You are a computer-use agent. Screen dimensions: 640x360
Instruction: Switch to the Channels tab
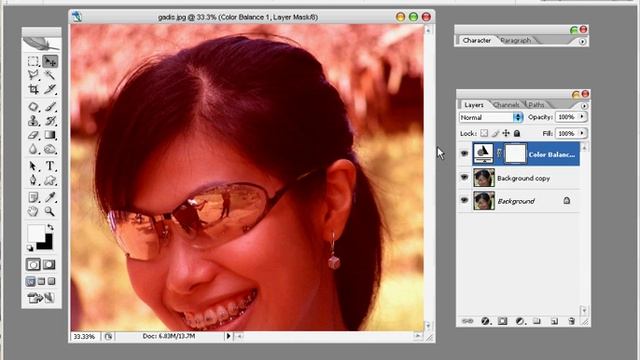click(506, 105)
